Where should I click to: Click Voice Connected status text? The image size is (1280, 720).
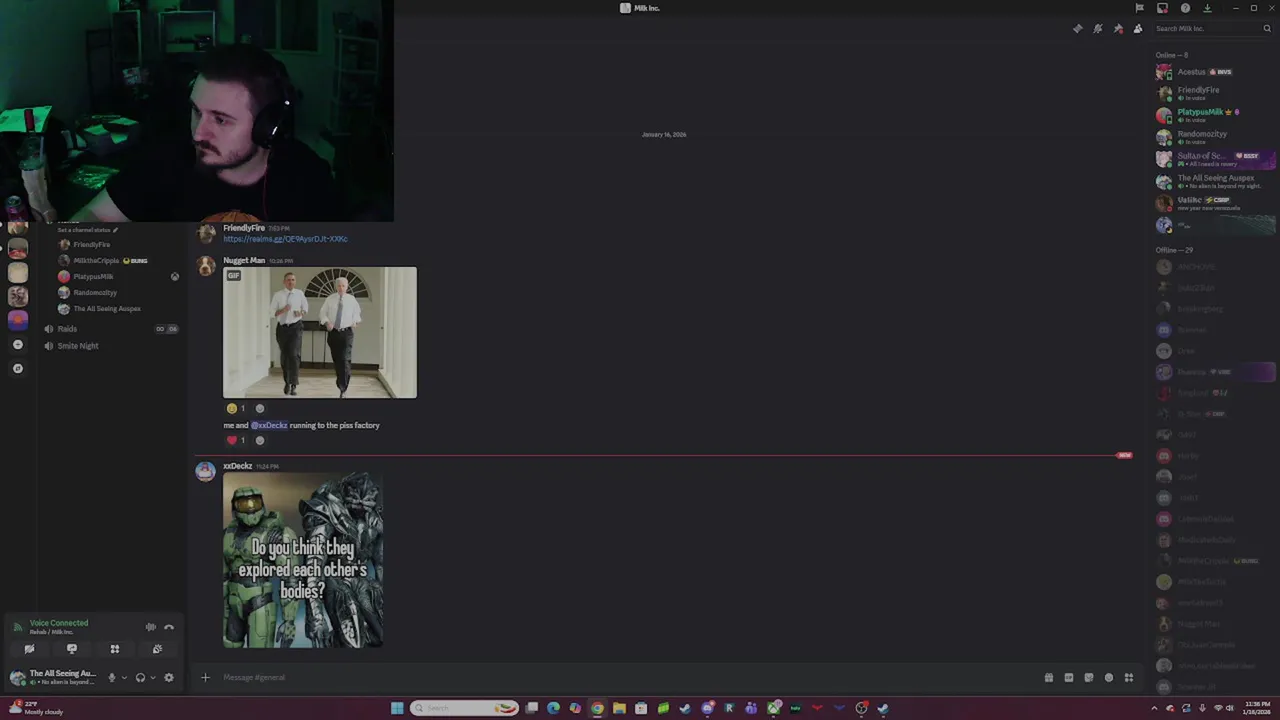coord(59,623)
